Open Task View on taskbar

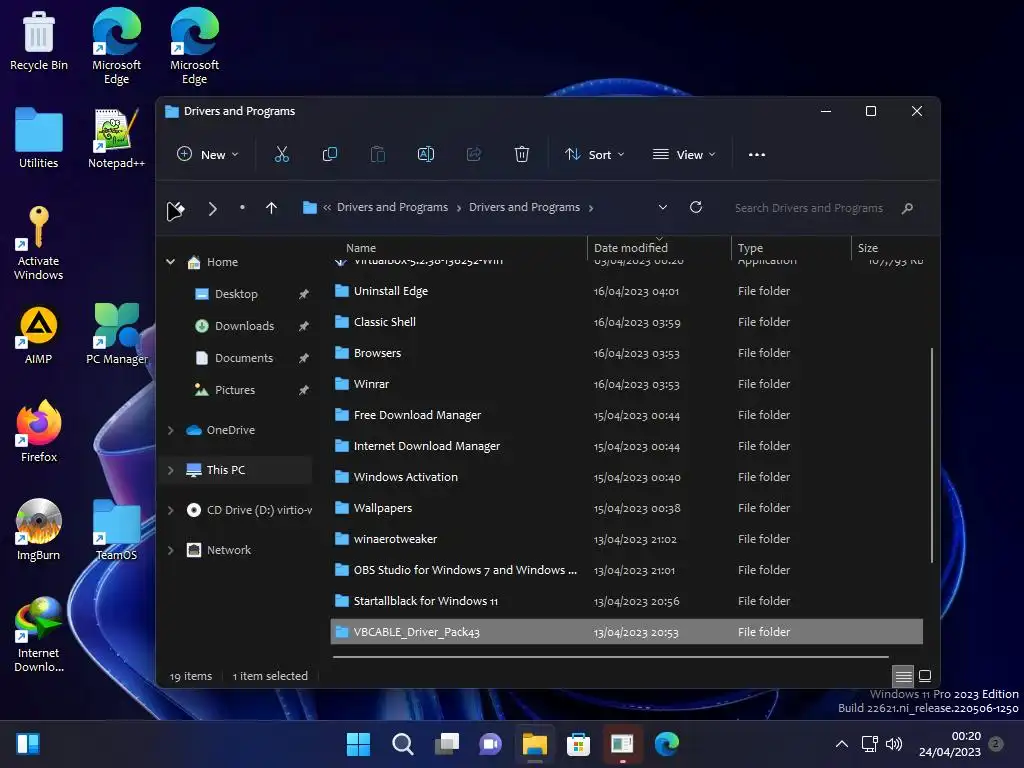(447, 744)
